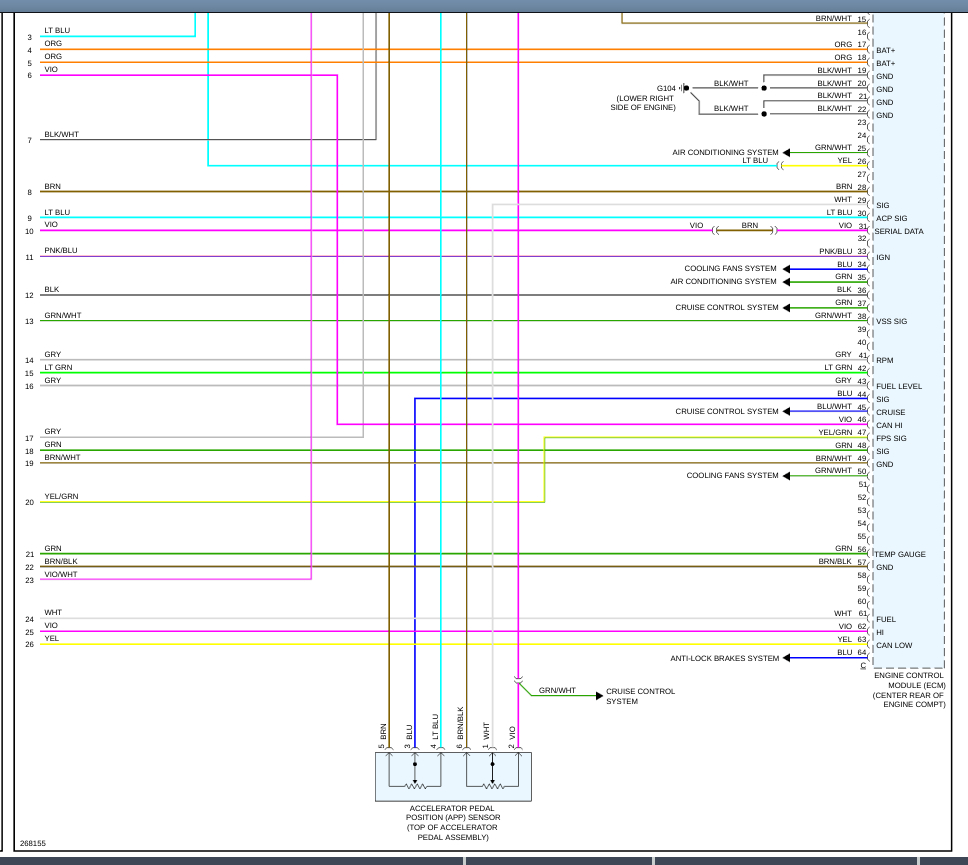
Task: Open the ANTI-LOCK BRAKES SYSTEM reference
Action: (x=725, y=659)
